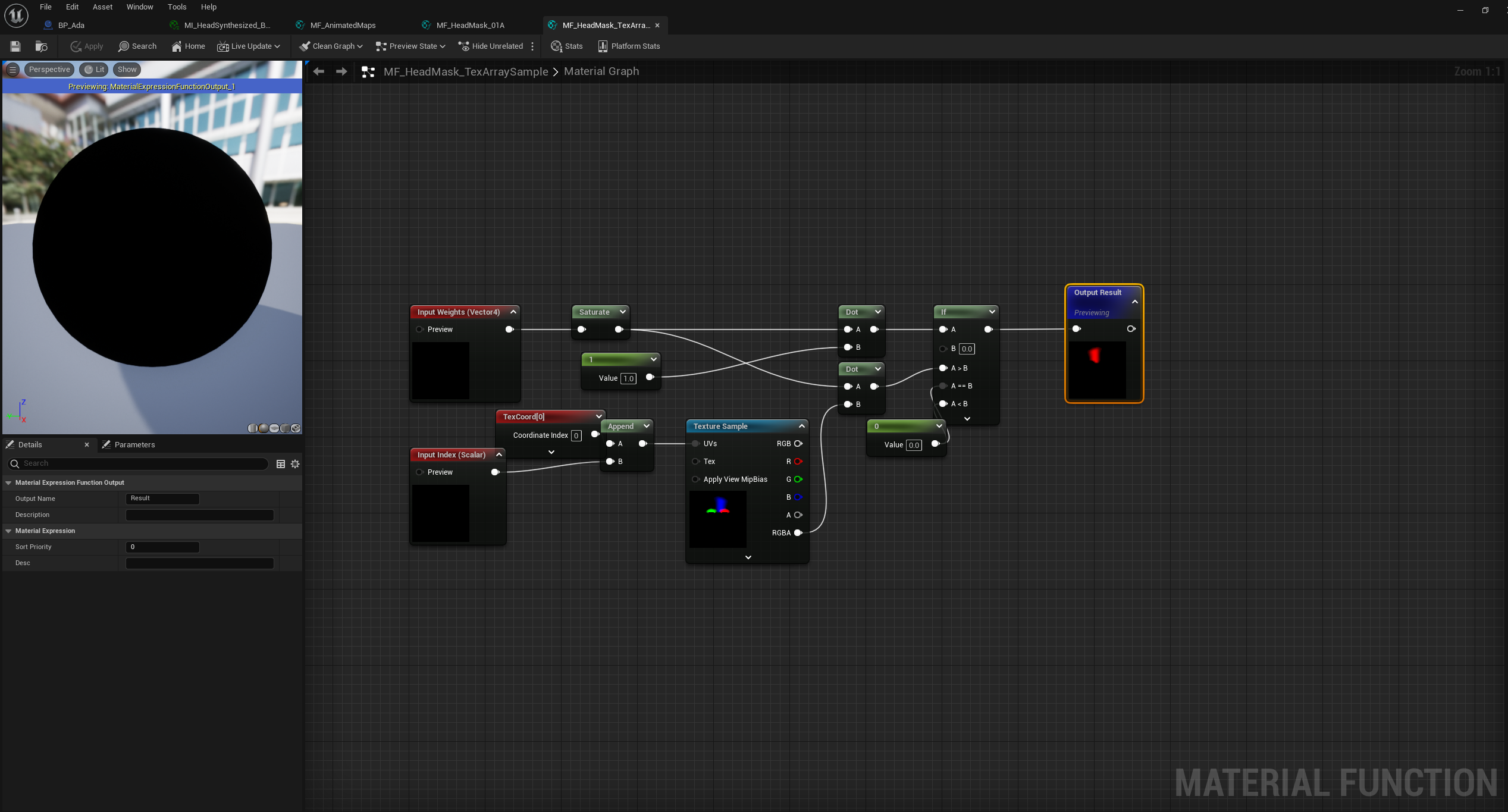Screen dimensions: 1508x812
Task: Toggle Hide Unrelated nodes
Action: pyautogui.click(x=490, y=46)
